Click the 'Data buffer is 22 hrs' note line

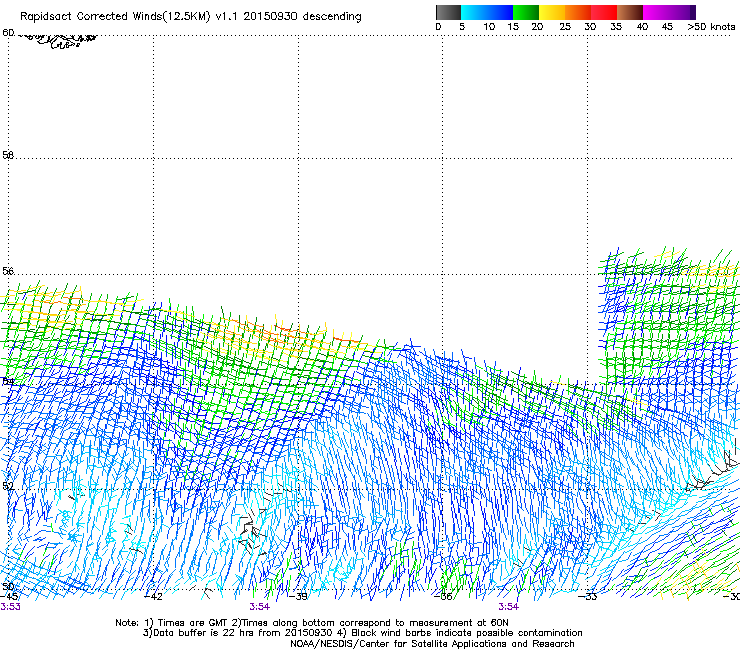pyautogui.click(x=362, y=633)
